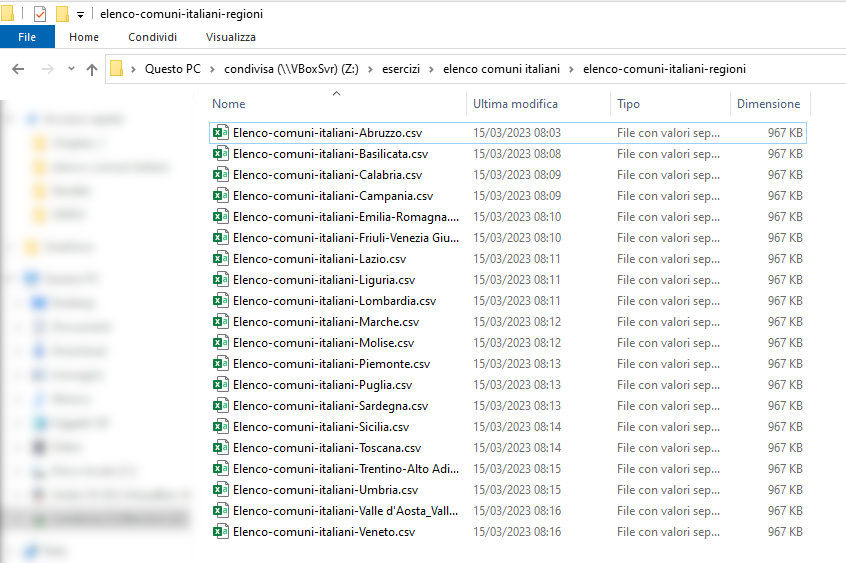Click elenco-comuni-italiani-regioni breadcrumb segment

664,69
